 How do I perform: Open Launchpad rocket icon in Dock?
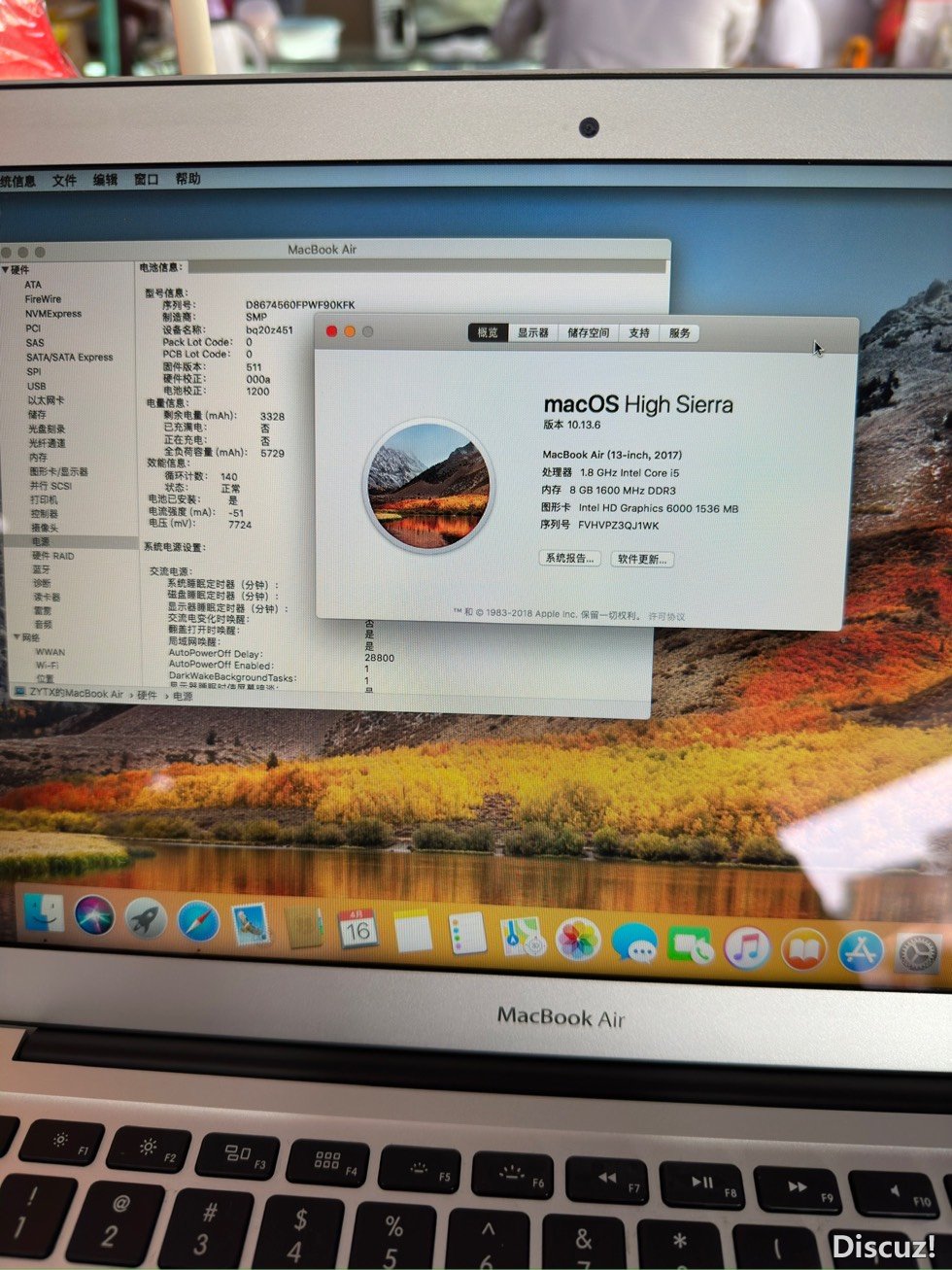point(146,918)
